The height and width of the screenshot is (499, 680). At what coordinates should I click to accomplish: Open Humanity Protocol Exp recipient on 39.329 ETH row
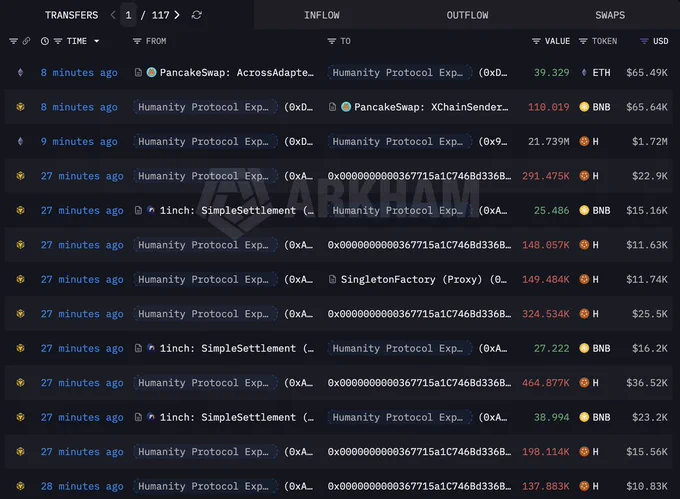pos(399,72)
